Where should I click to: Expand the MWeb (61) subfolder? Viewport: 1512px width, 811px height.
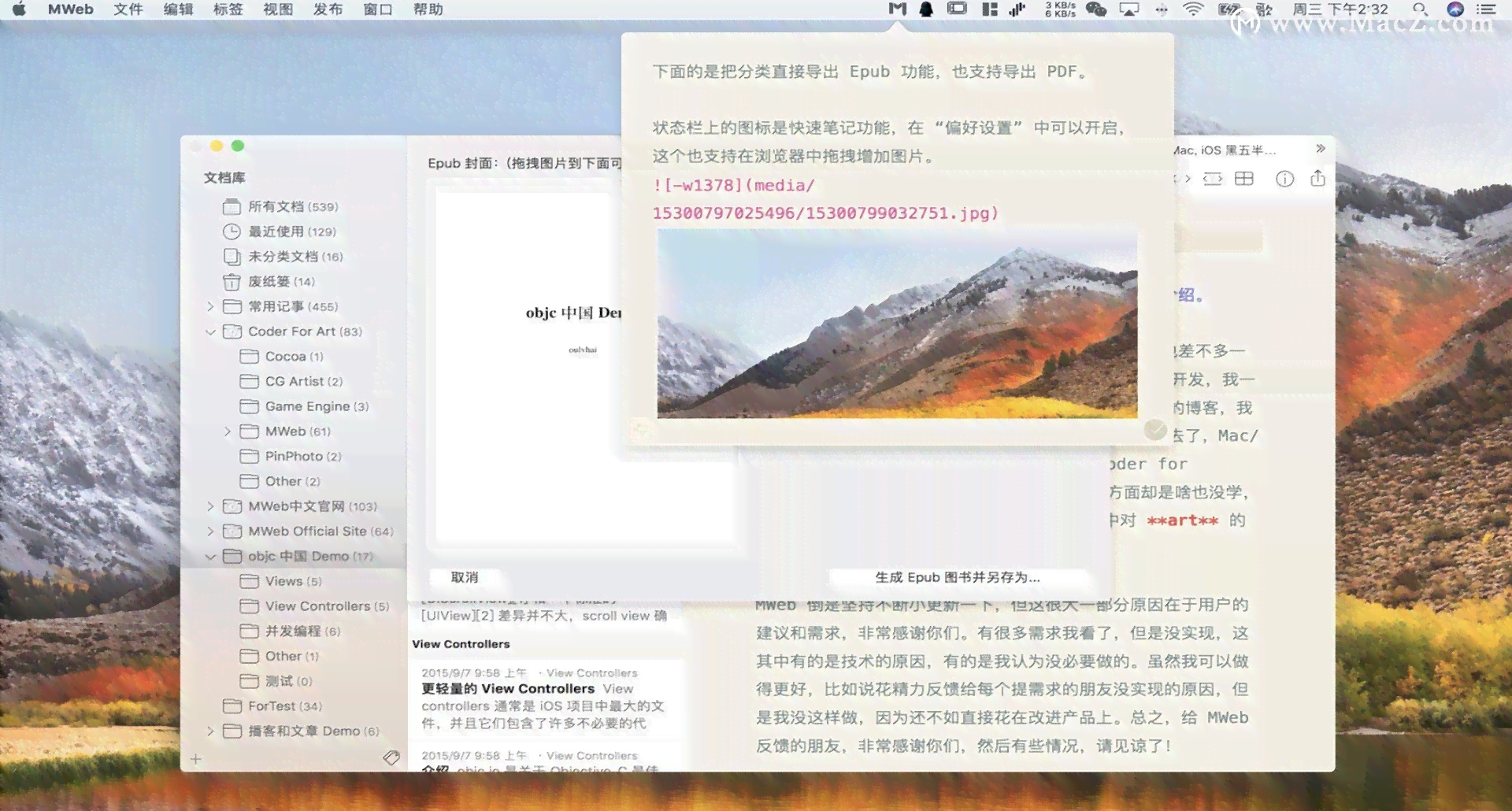[228, 431]
